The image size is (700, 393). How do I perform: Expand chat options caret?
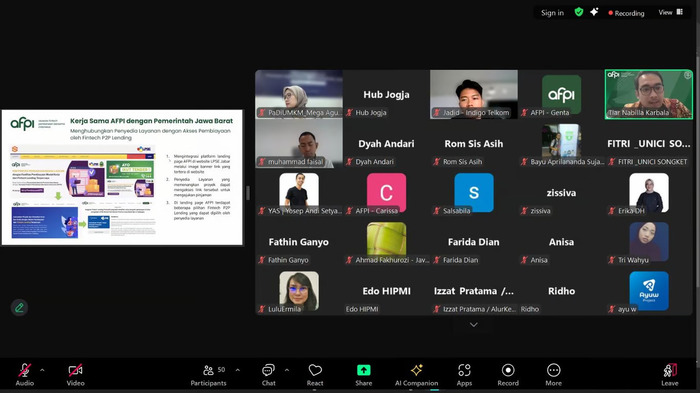pos(287,370)
